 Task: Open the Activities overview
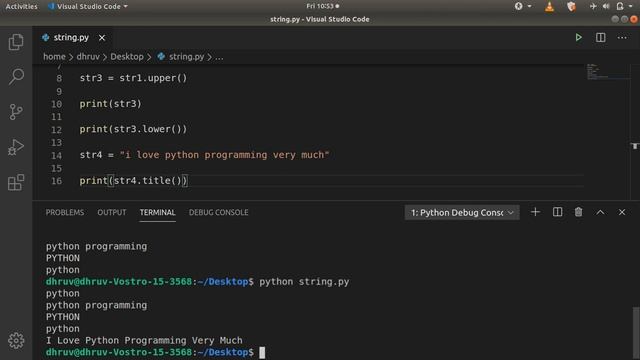pyautogui.click(x=21, y=7)
